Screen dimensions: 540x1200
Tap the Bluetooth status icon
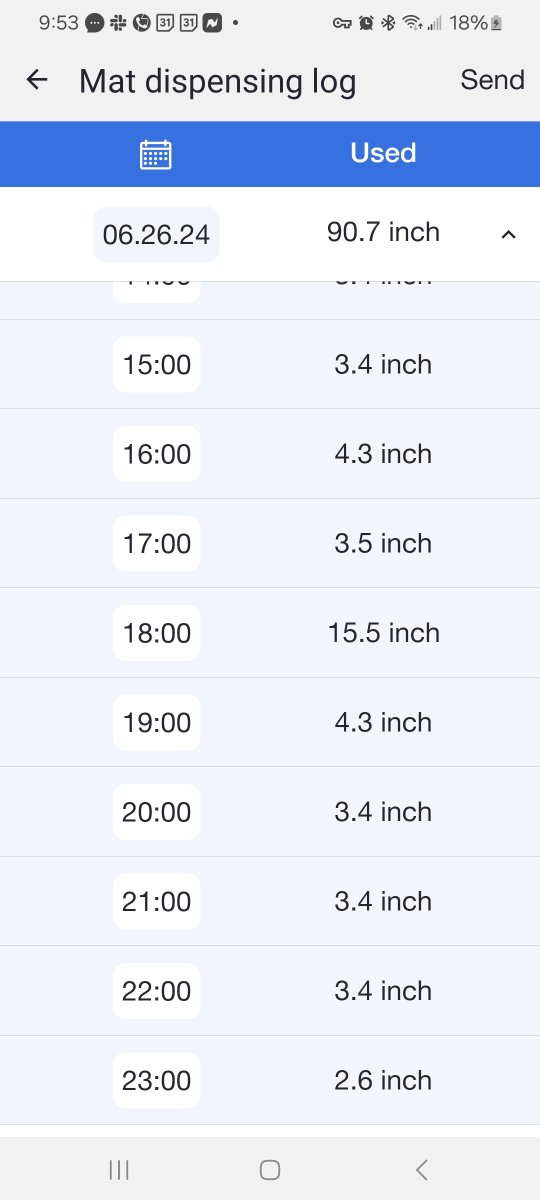tap(389, 22)
